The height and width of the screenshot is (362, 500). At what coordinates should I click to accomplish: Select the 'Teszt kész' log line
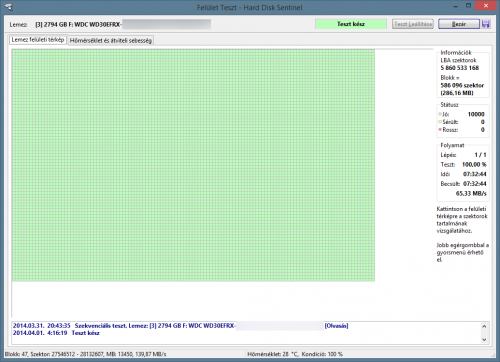tap(56, 333)
